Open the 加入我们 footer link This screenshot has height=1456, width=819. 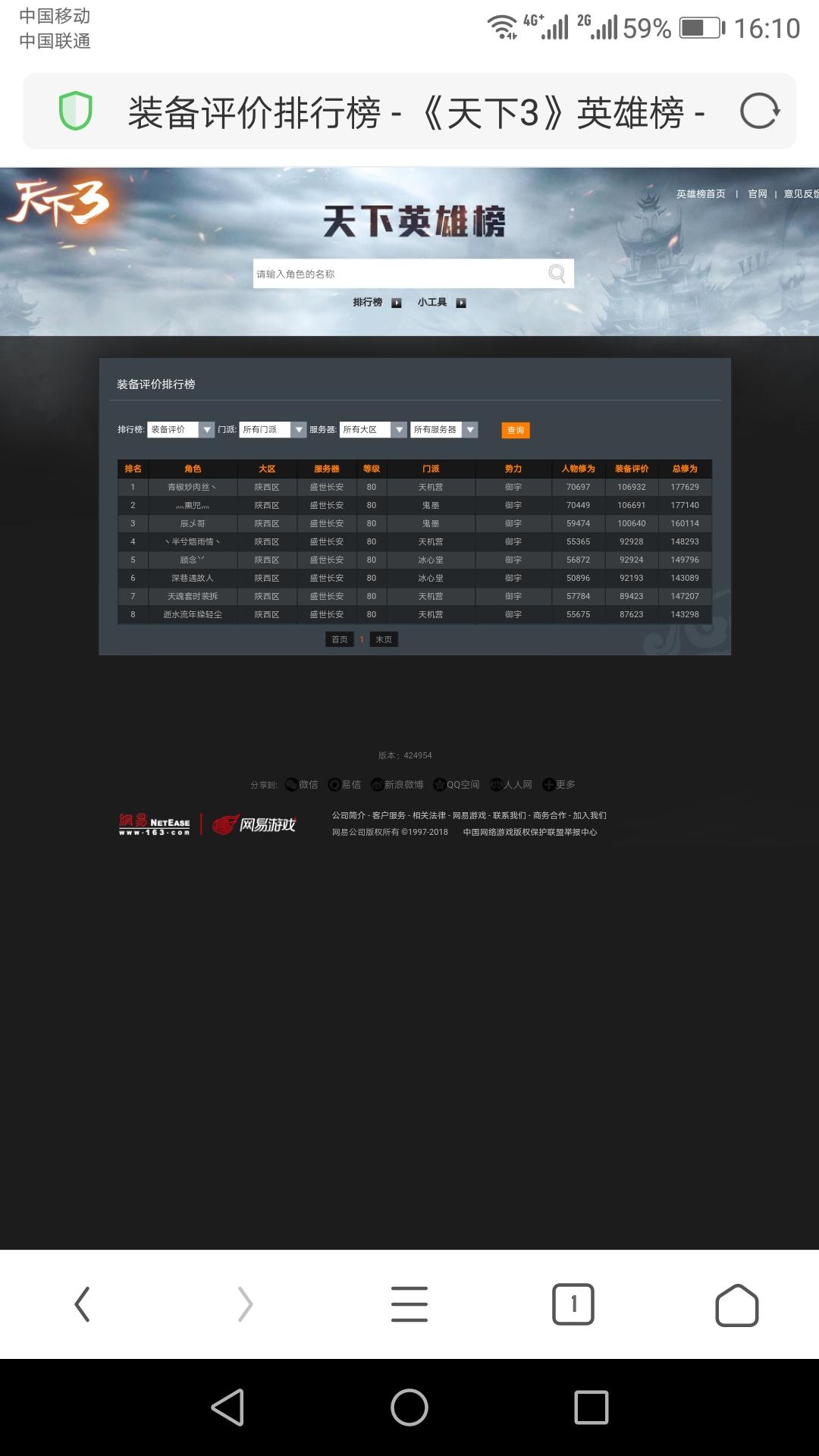tap(590, 815)
